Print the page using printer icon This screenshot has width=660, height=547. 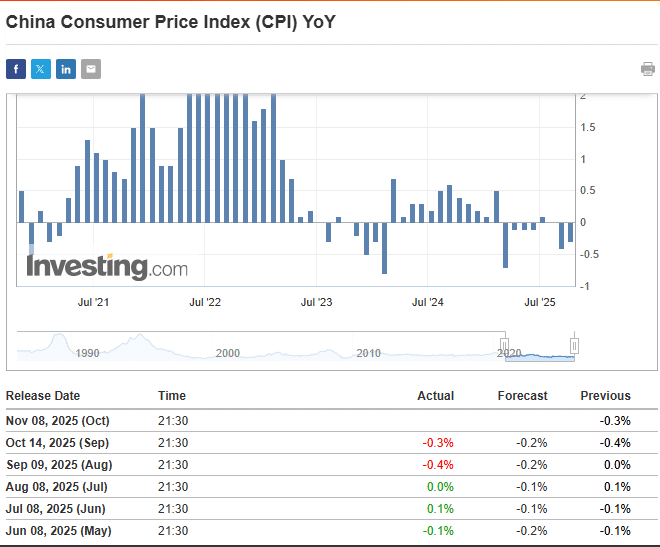click(x=648, y=69)
